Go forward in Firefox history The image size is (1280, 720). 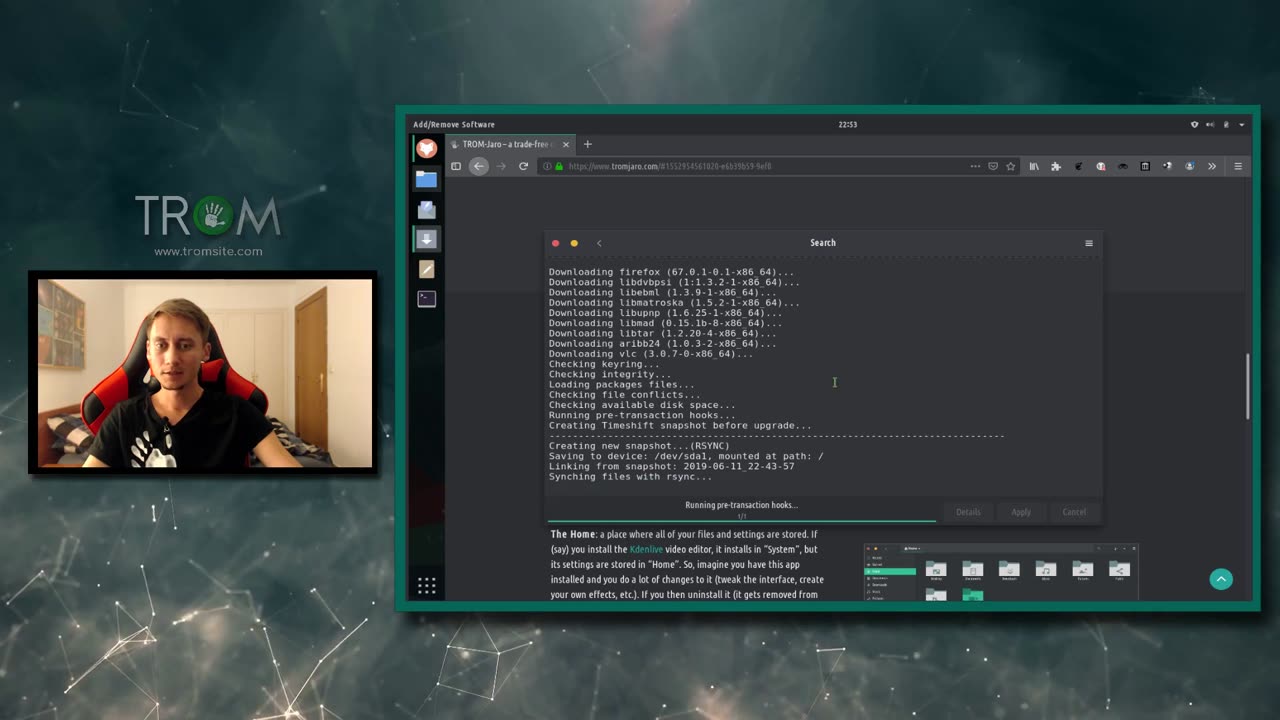[501, 166]
